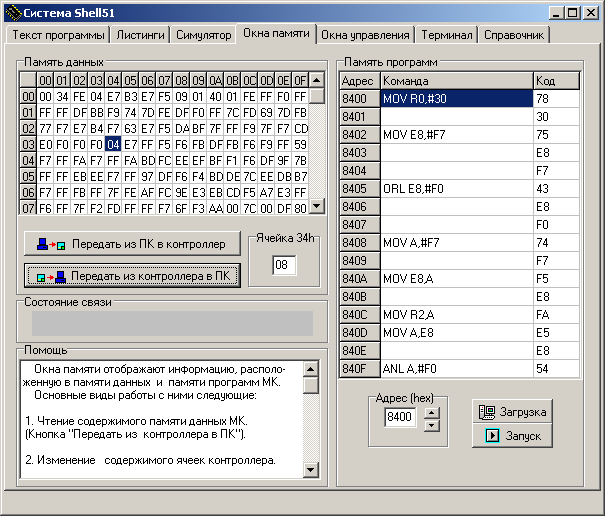
Task: Select the MOV R2,A command cell
Action: point(457,315)
